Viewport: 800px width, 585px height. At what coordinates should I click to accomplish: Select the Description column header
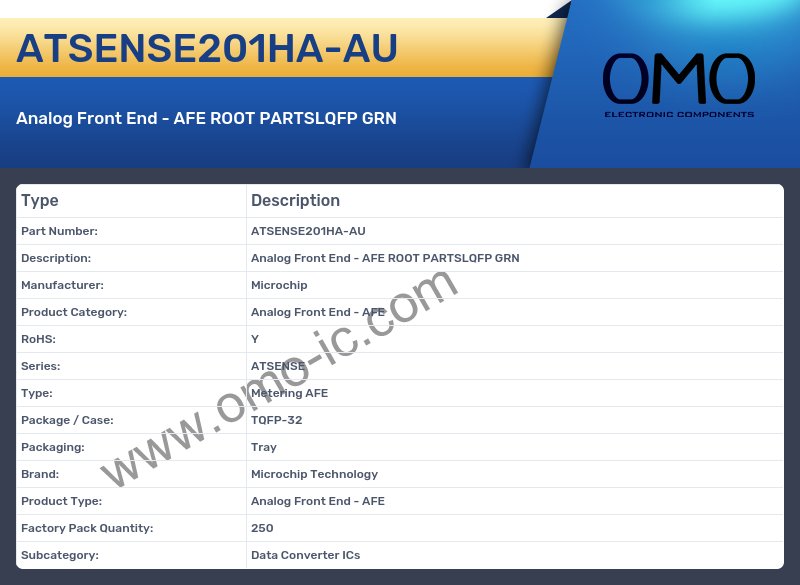[295, 201]
